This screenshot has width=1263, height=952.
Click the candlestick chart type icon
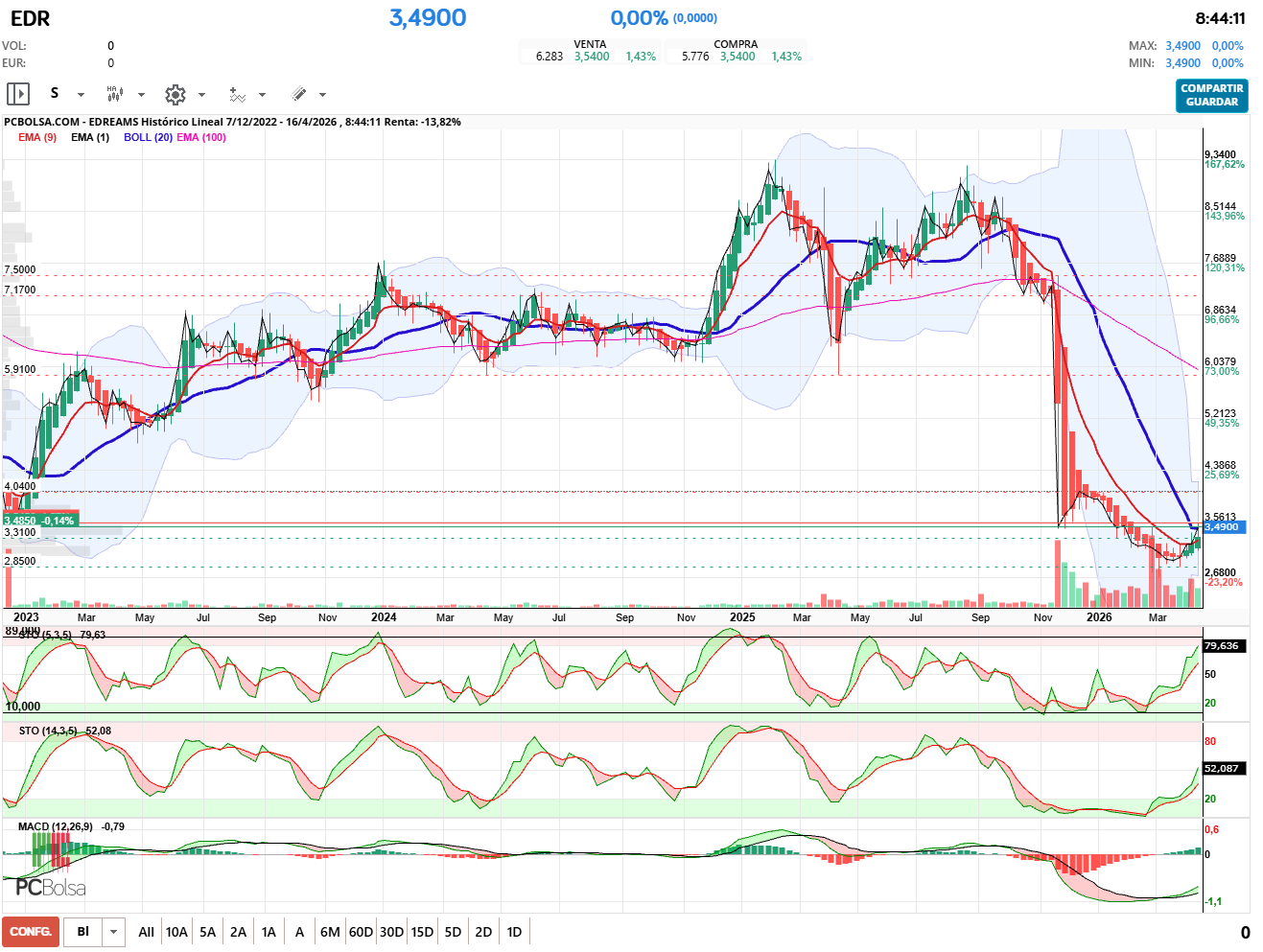(114, 94)
